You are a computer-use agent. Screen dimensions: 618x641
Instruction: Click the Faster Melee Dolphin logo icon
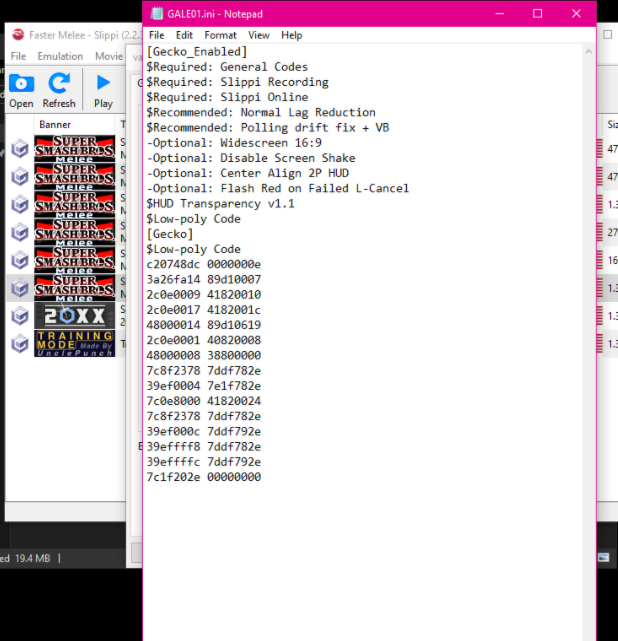pyautogui.click(x=18, y=35)
